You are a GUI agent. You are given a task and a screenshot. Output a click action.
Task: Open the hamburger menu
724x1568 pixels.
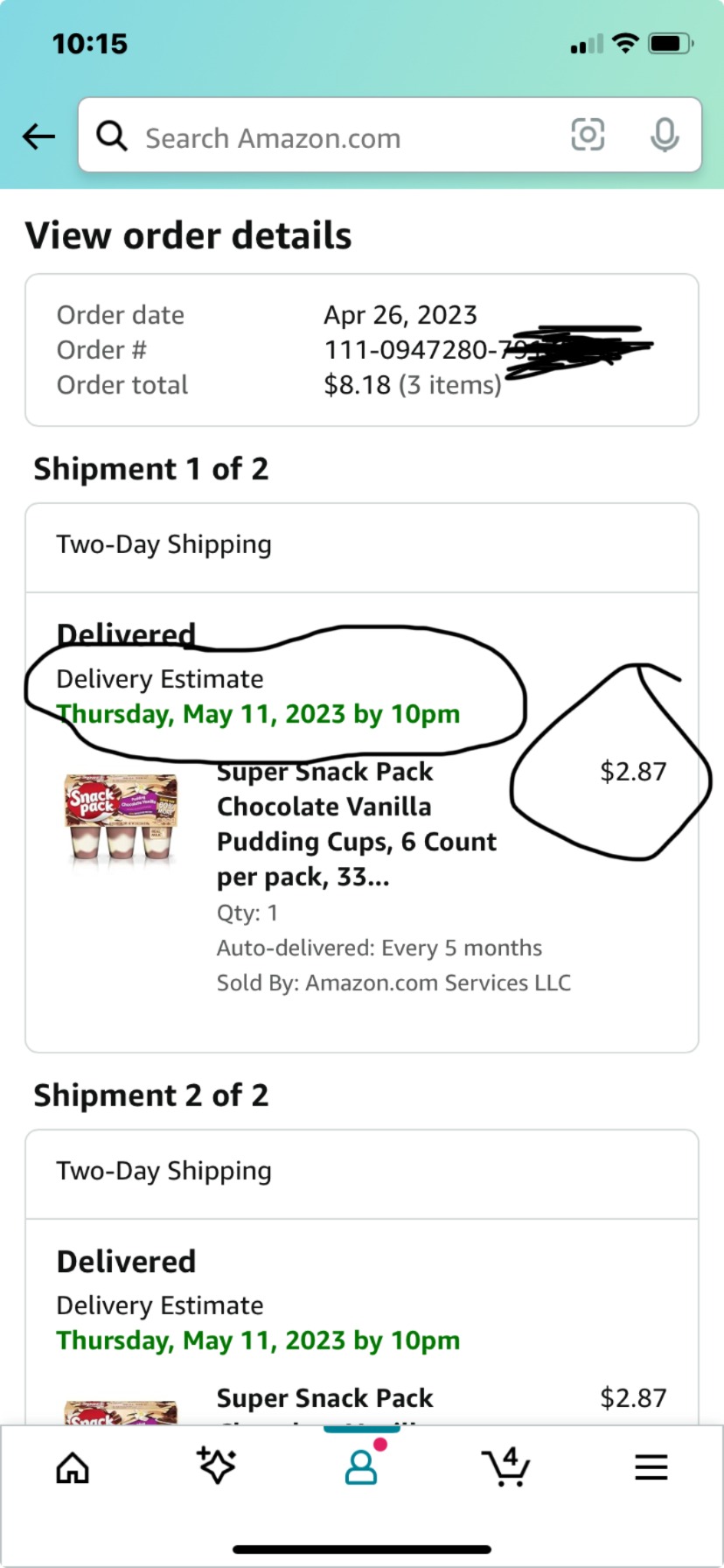coord(651,1467)
